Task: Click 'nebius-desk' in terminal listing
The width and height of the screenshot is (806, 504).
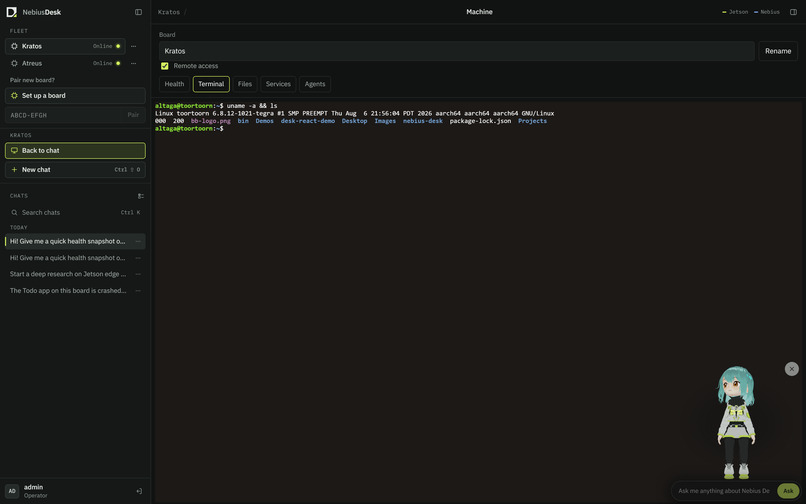Action: 423,121
